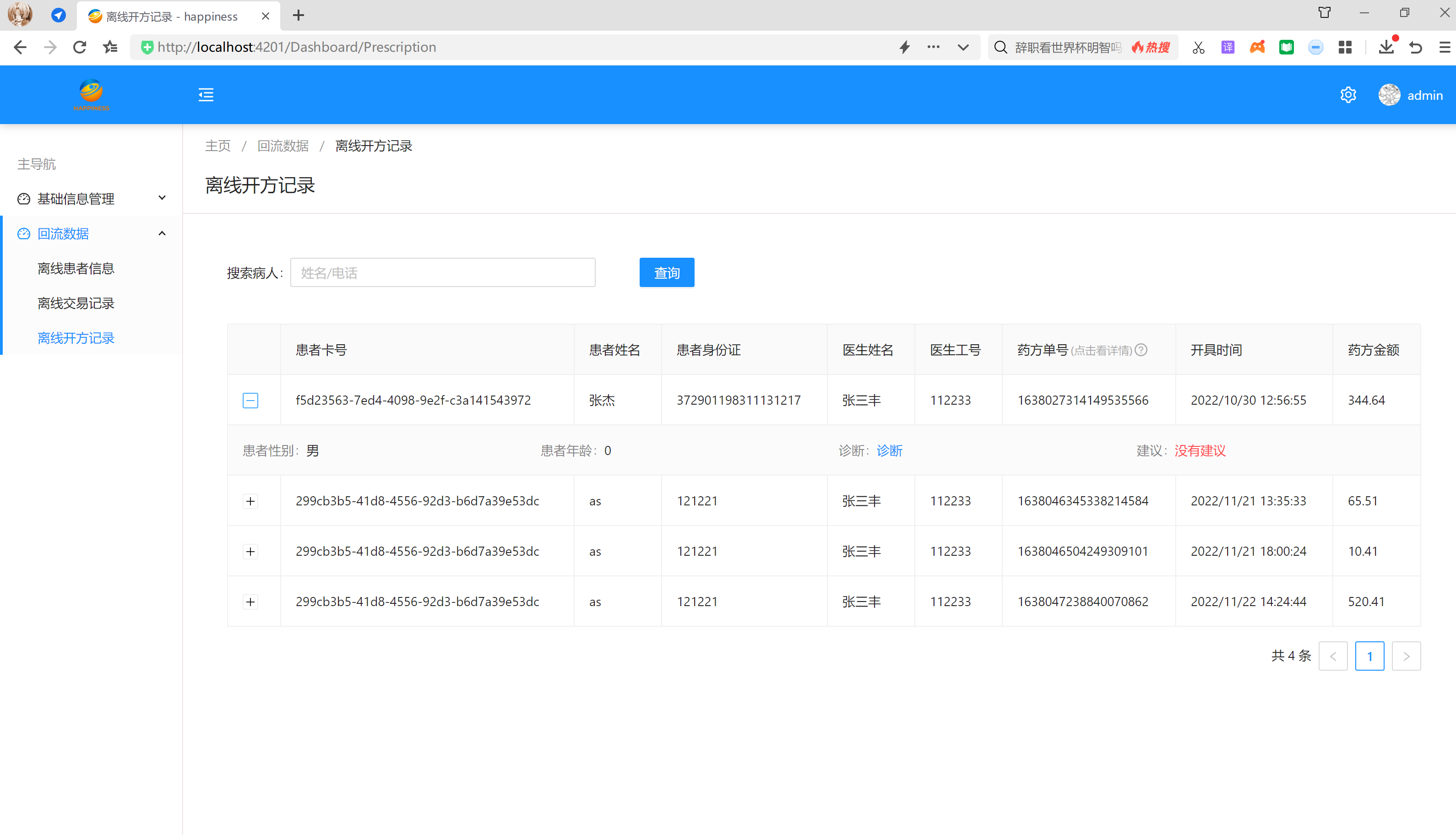
Task: Click 基础信息管理 sidebar menu
Action: [91, 199]
